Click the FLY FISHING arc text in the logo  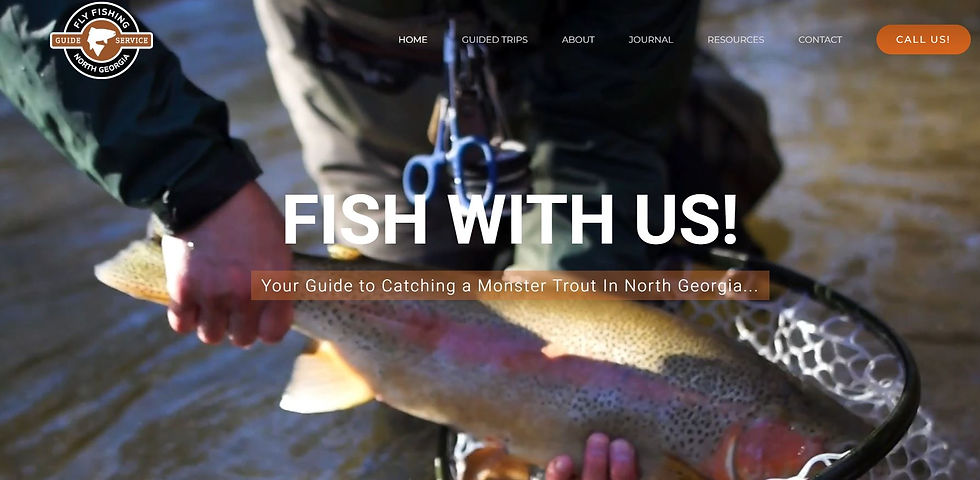[101, 16]
